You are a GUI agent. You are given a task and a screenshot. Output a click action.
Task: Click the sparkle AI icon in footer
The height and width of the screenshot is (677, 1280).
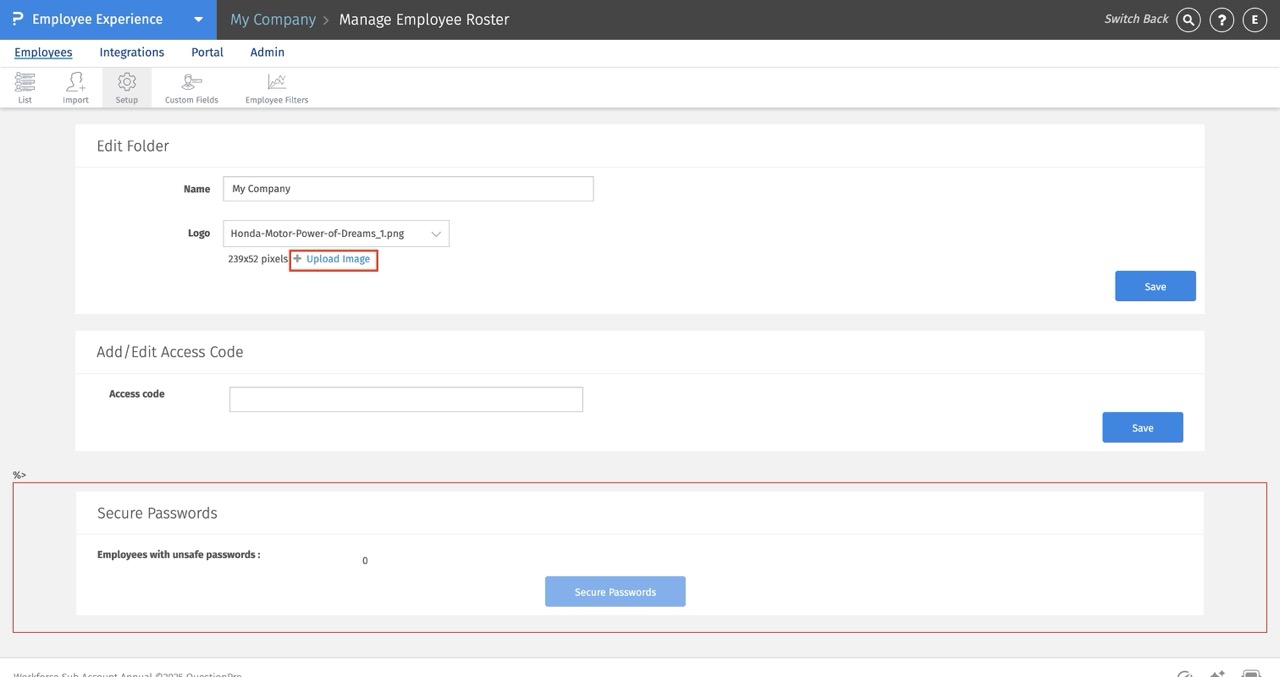pos(1217,674)
